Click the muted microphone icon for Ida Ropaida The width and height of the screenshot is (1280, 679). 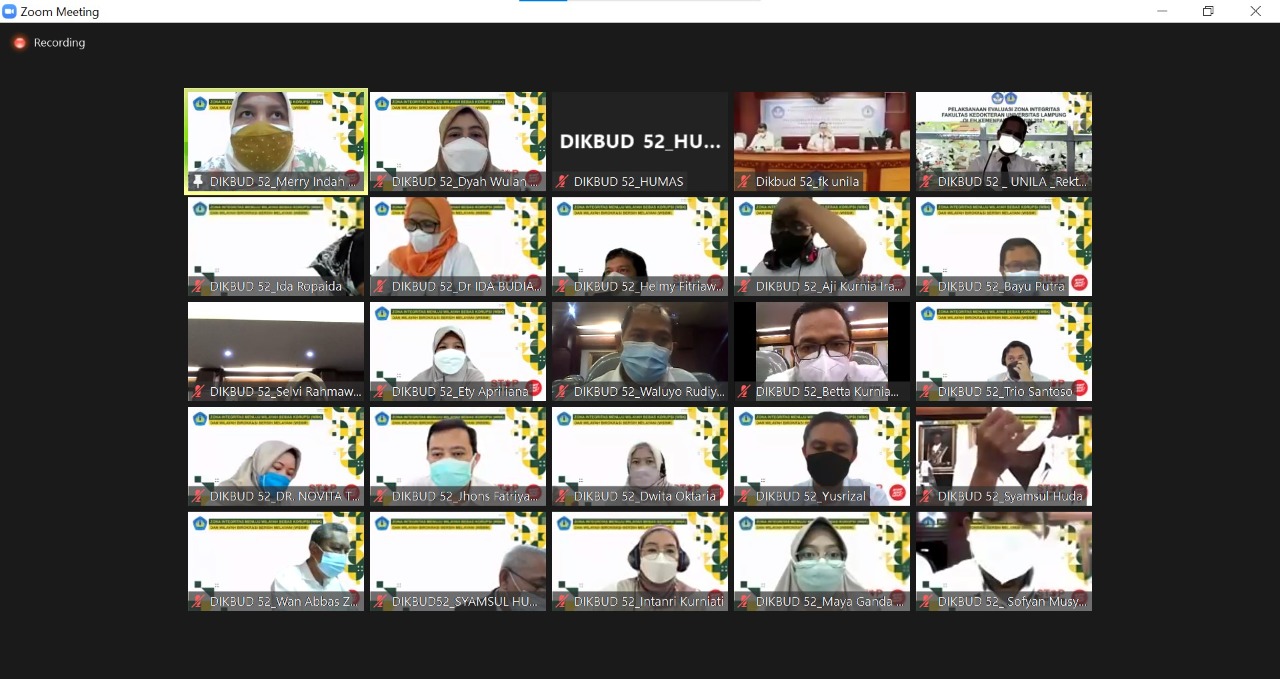[199, 287]
